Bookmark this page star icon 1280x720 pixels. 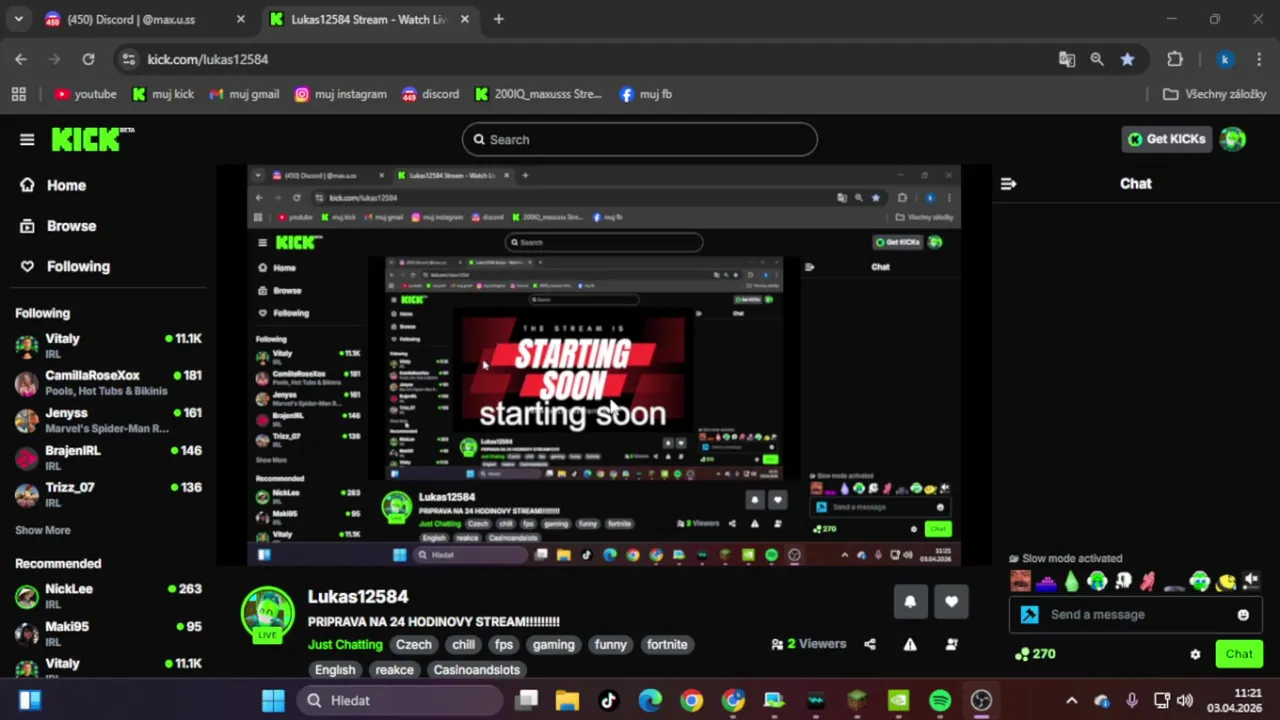point(1127,59)
